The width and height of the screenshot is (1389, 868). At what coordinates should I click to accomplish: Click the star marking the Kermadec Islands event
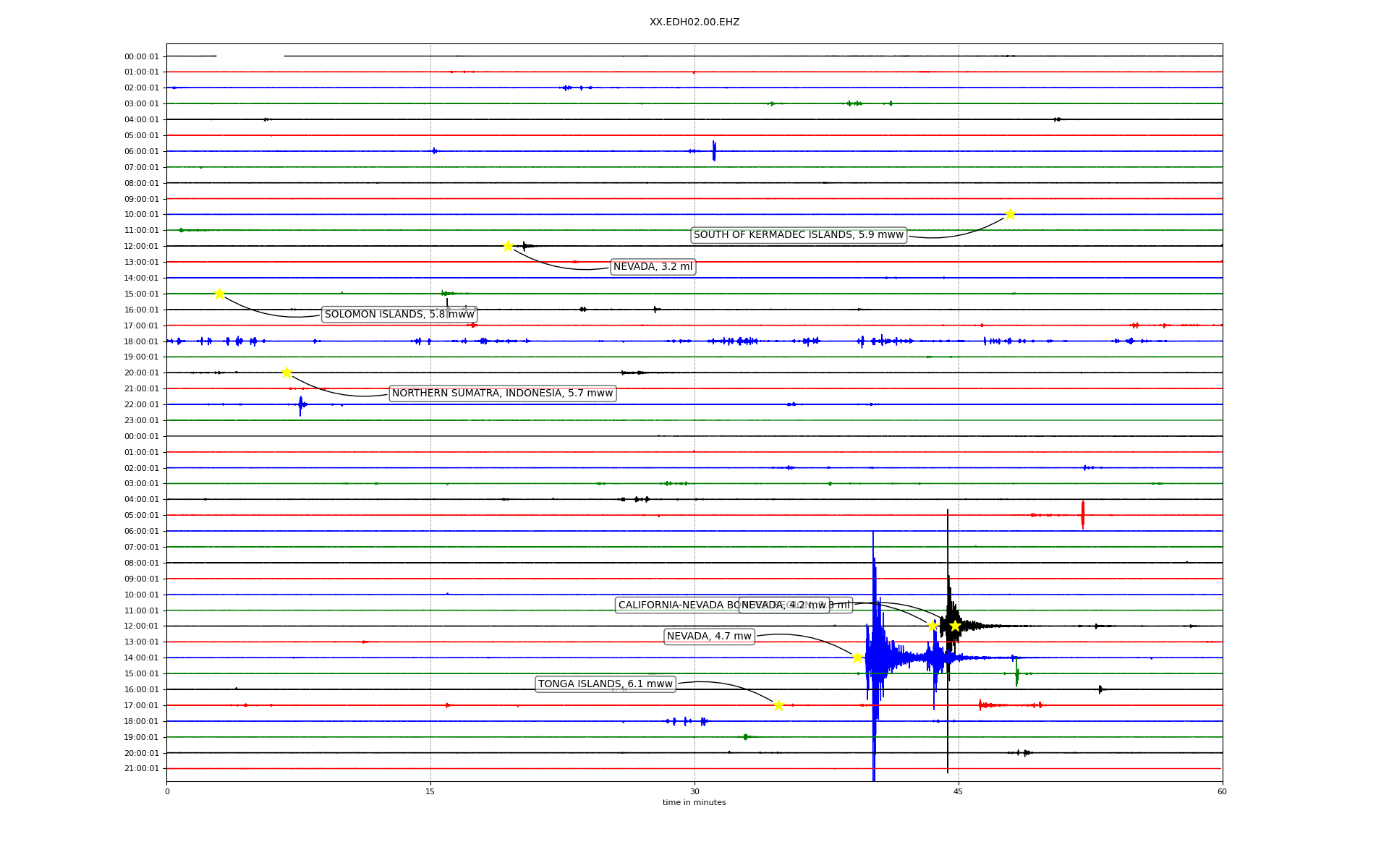1010,214
